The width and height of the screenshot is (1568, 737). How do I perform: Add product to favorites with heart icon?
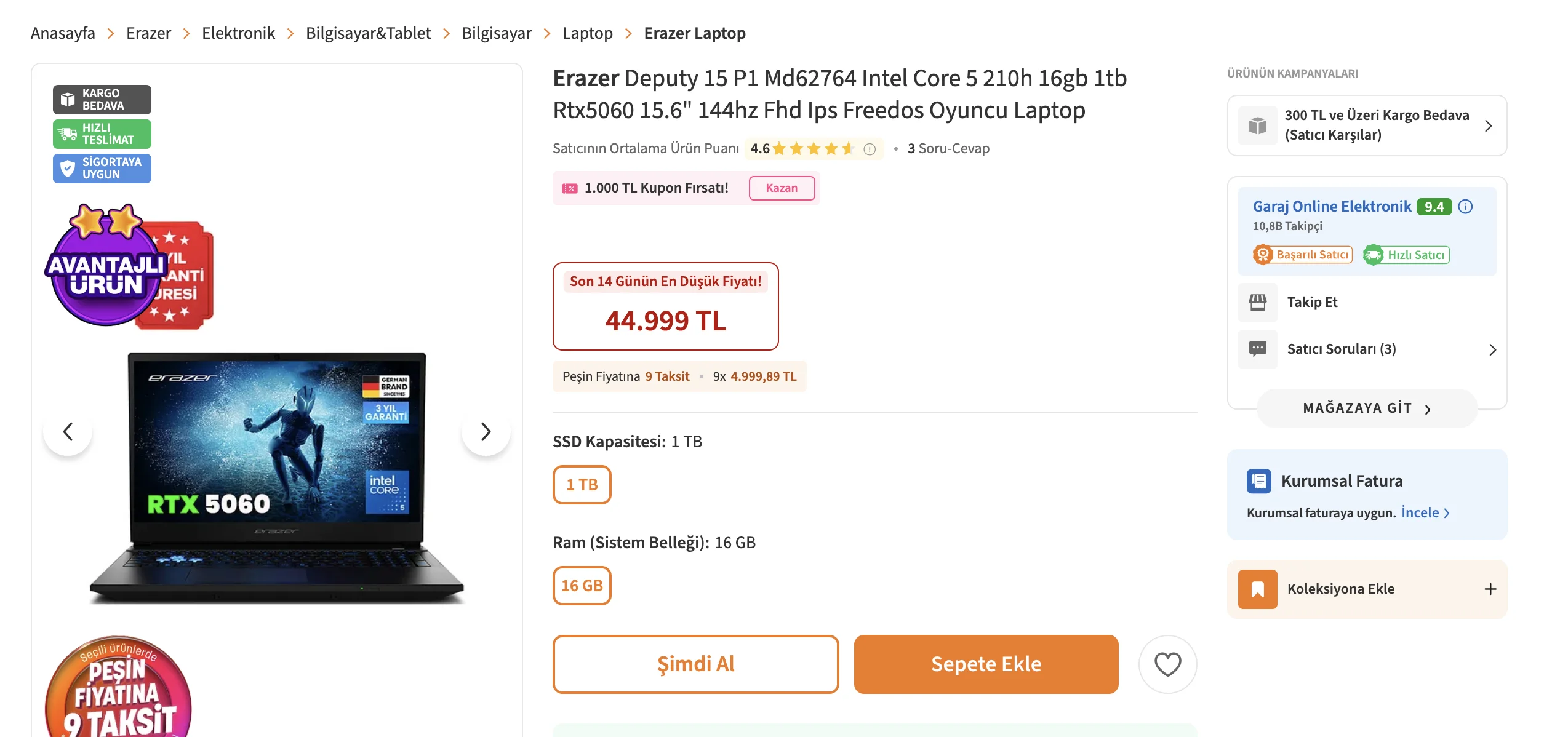1167,664
